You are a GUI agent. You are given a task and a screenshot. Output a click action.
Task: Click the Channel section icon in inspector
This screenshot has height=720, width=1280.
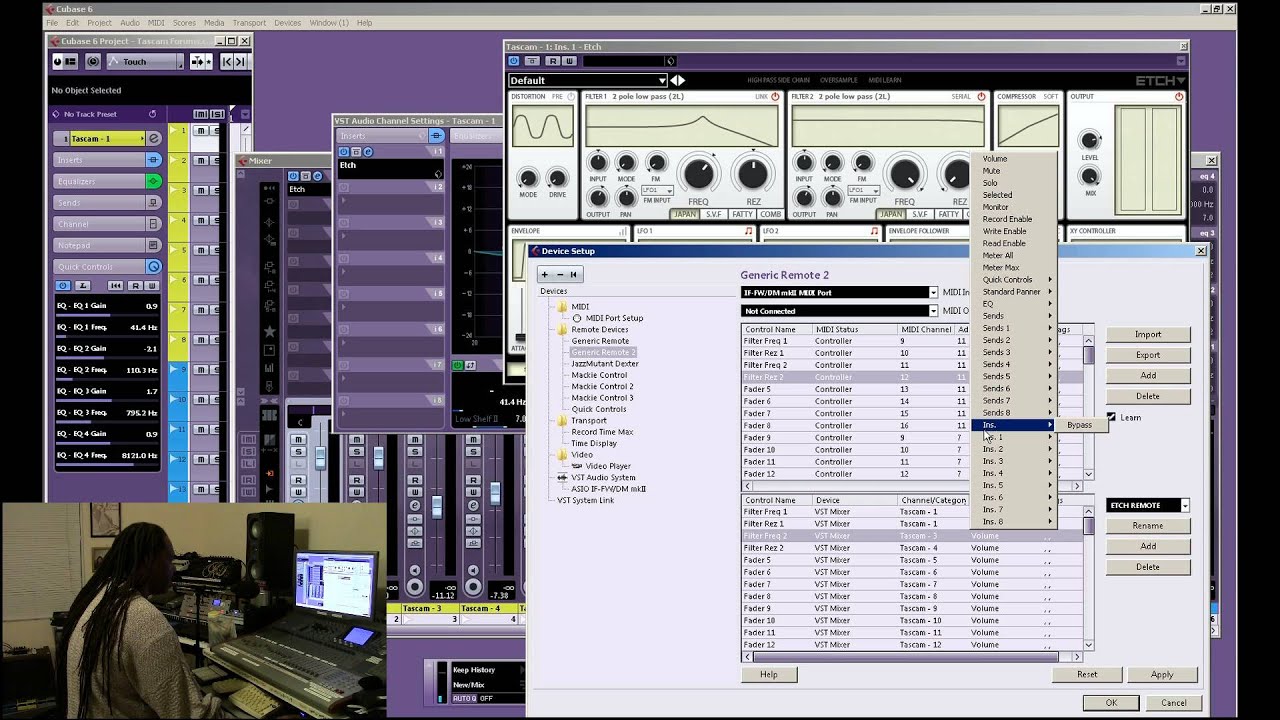click(x=154, y=224)
